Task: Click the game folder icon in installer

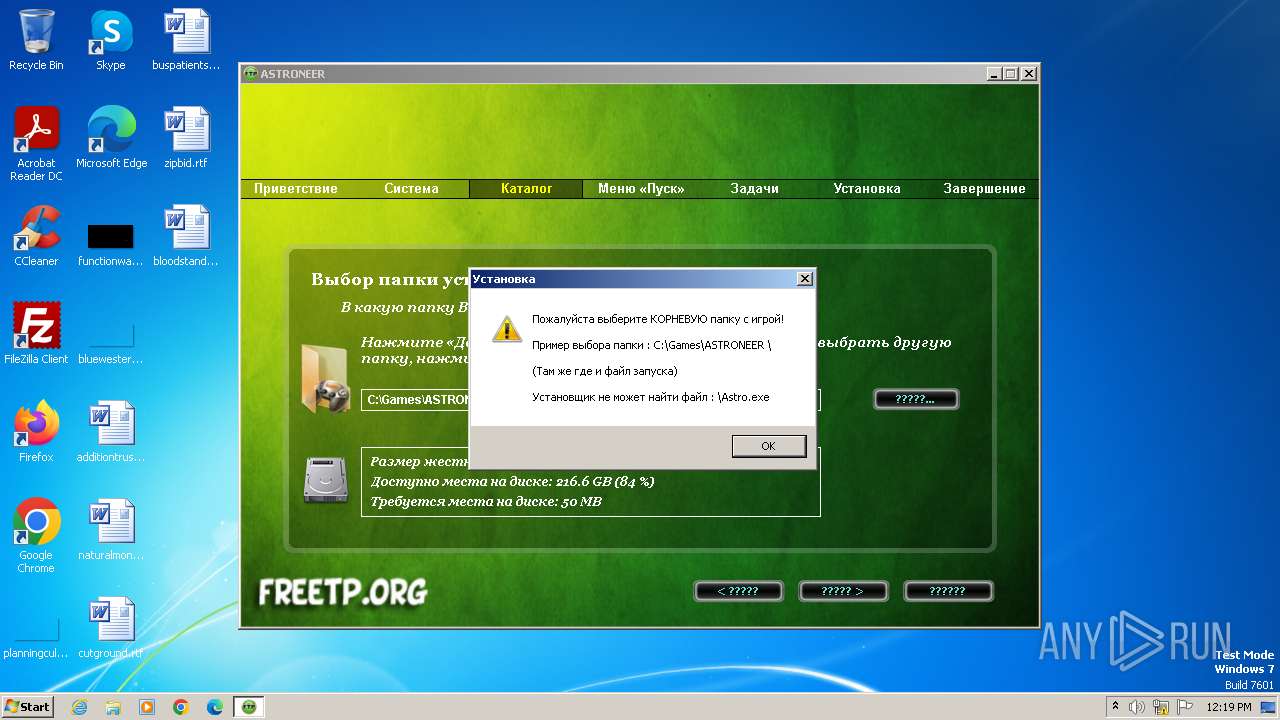Action: pos(326,378)
